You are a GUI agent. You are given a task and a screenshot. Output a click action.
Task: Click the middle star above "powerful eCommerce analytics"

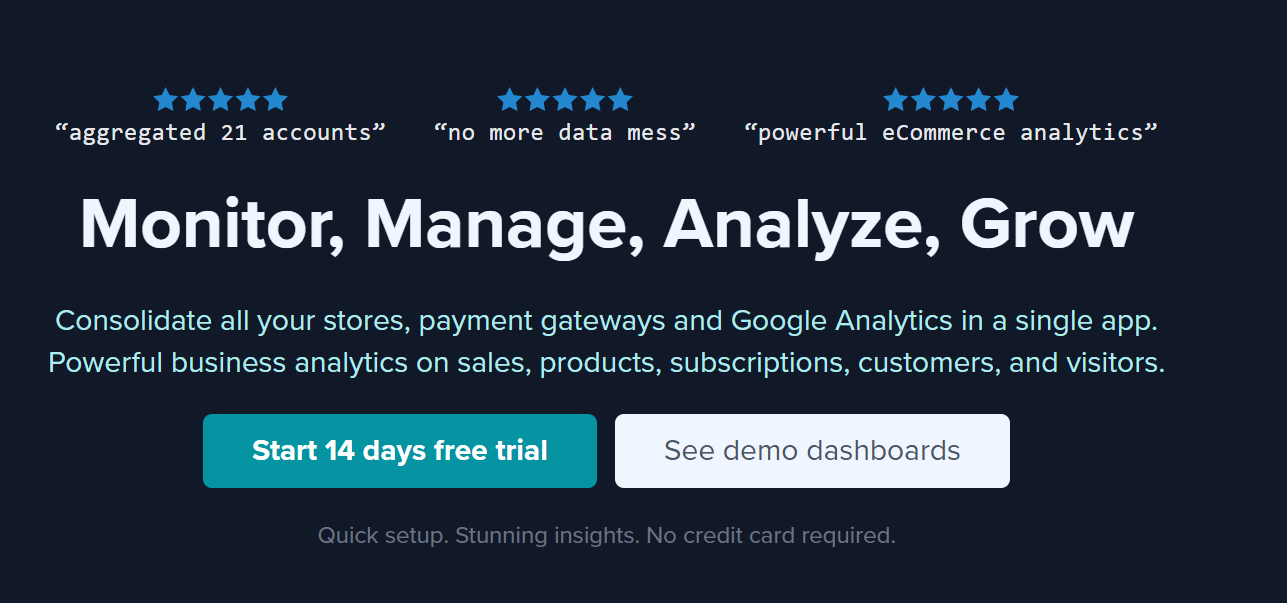tap(951, 100)
